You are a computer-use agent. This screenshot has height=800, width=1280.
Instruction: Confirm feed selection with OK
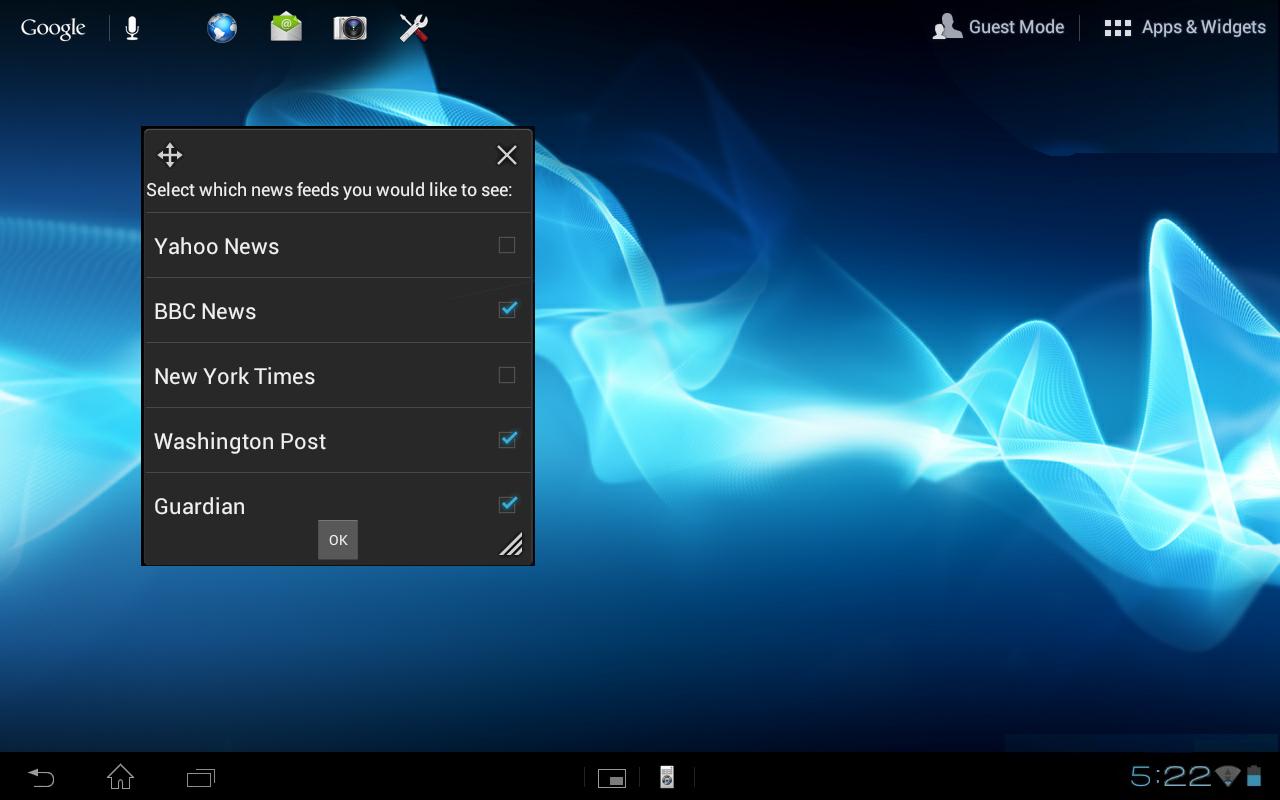338,540
